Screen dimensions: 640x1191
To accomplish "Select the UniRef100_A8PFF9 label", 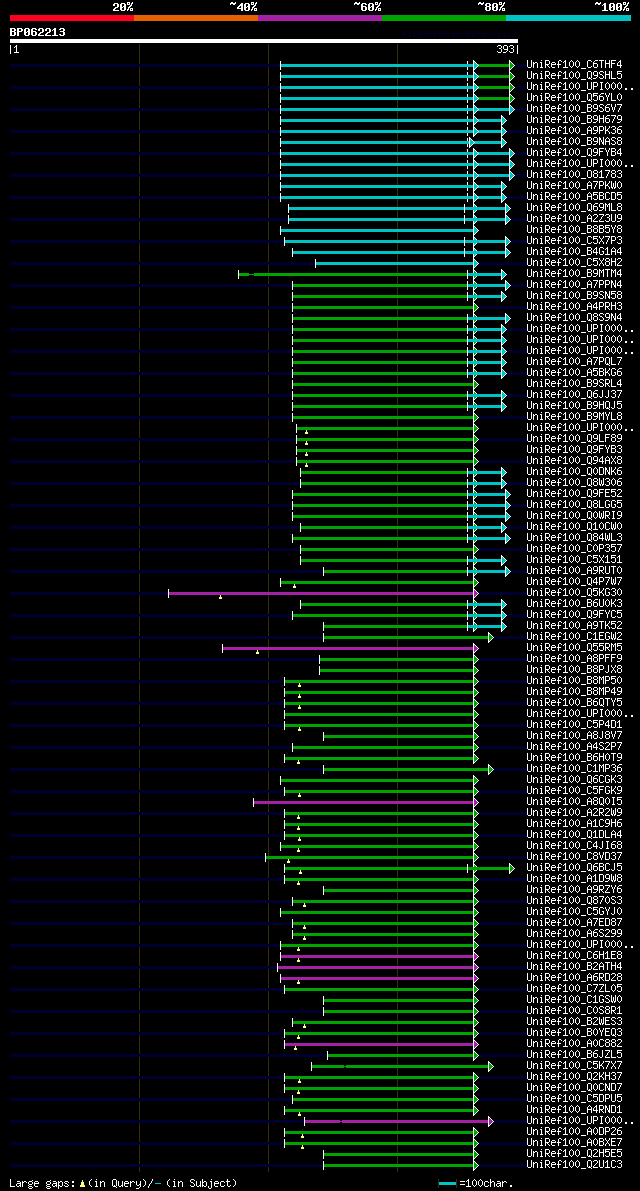I will (574, 659).
